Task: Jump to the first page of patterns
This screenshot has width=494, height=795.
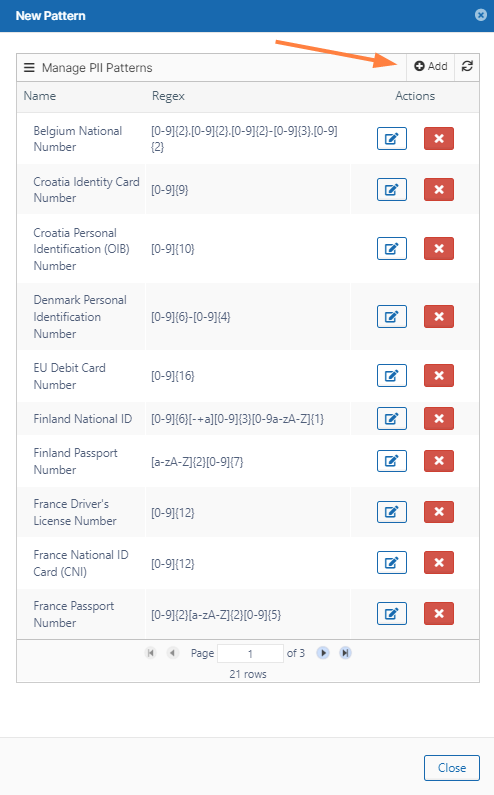Action: 150,653
